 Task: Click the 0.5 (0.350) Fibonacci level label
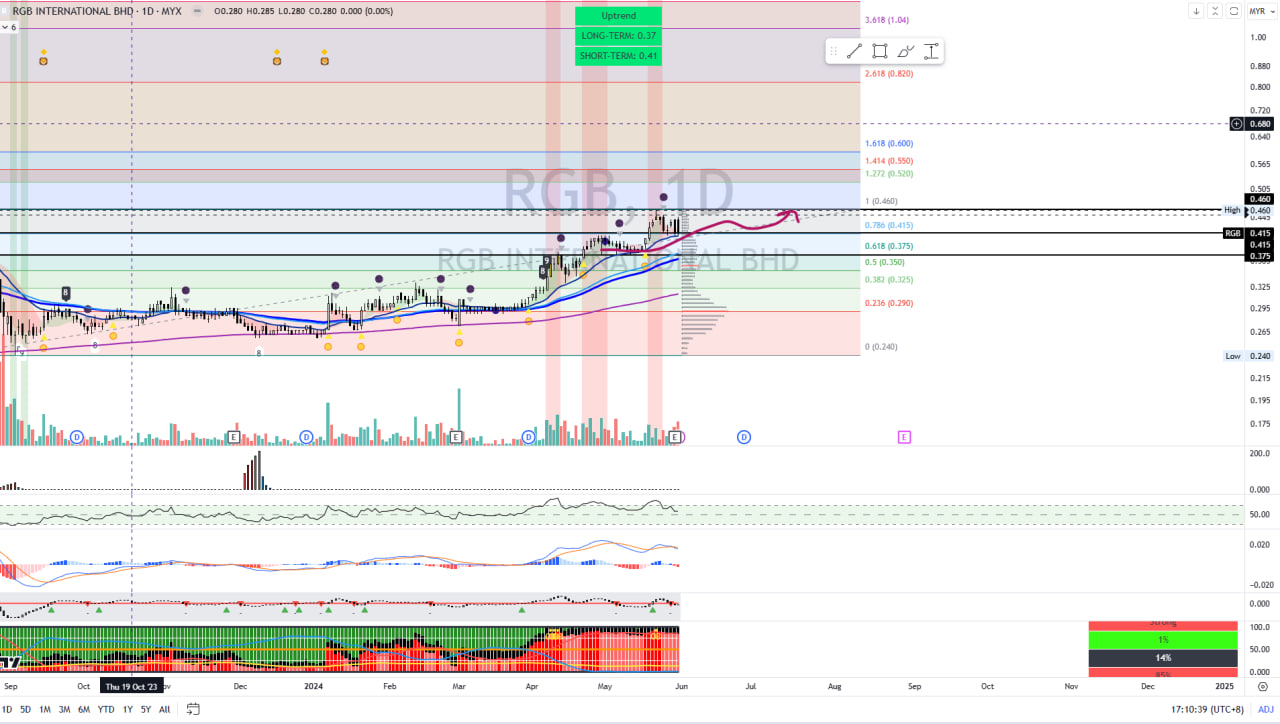[x=885, y=262]
